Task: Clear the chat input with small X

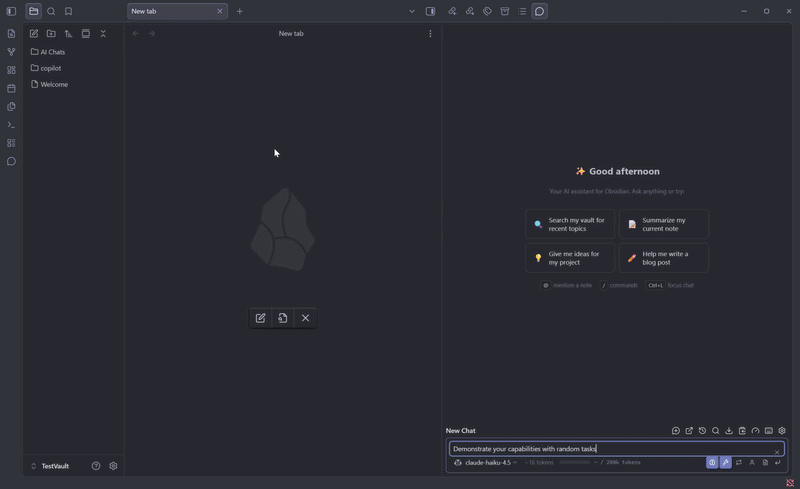Action: pyautogui.click(x=777, y=452)
